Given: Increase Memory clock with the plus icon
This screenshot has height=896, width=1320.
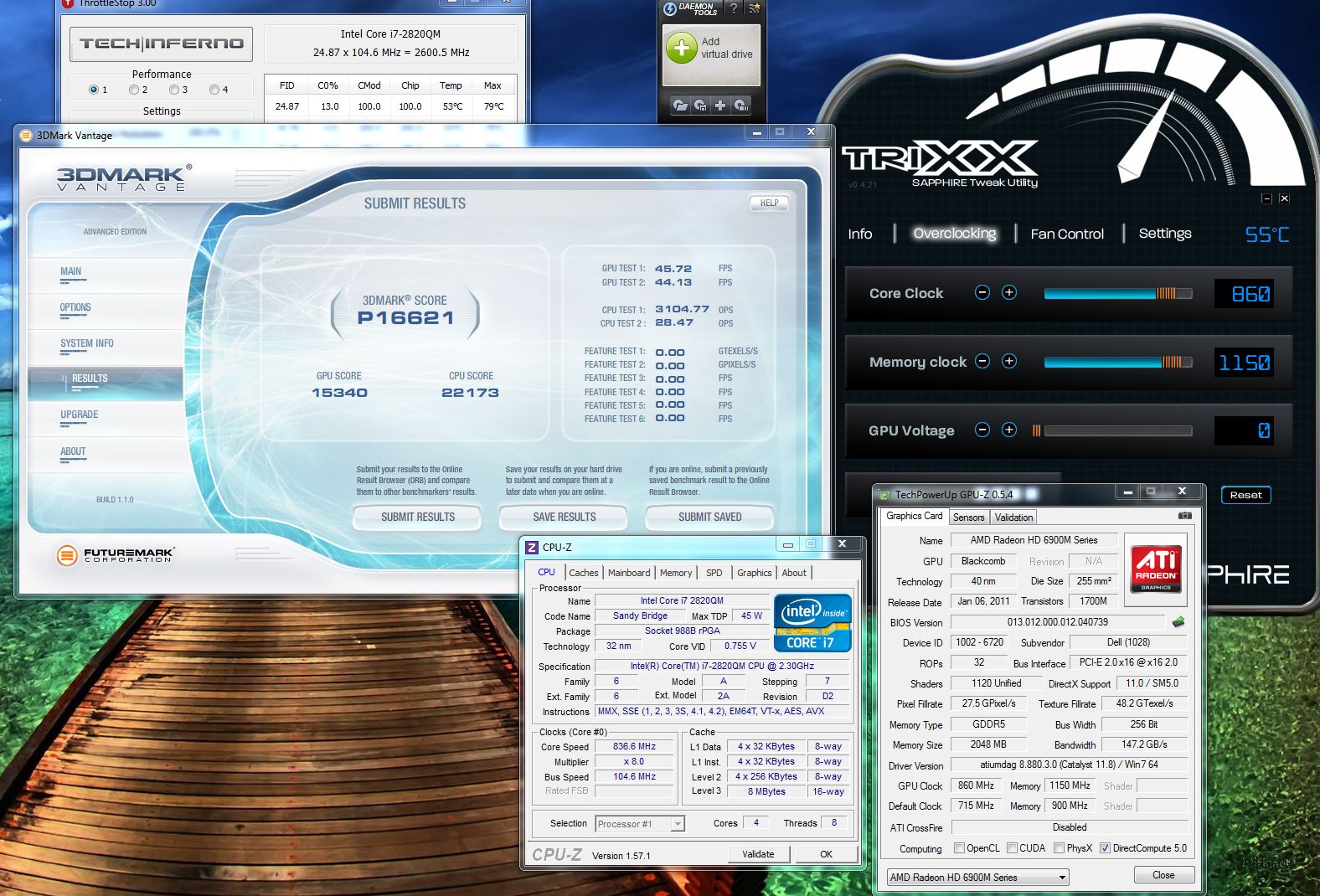Looking at the screenshot, I should click(1009, 361).
